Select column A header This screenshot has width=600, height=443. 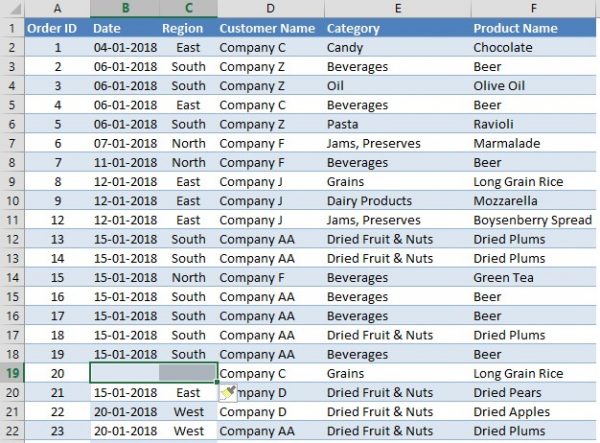[57, 9]
